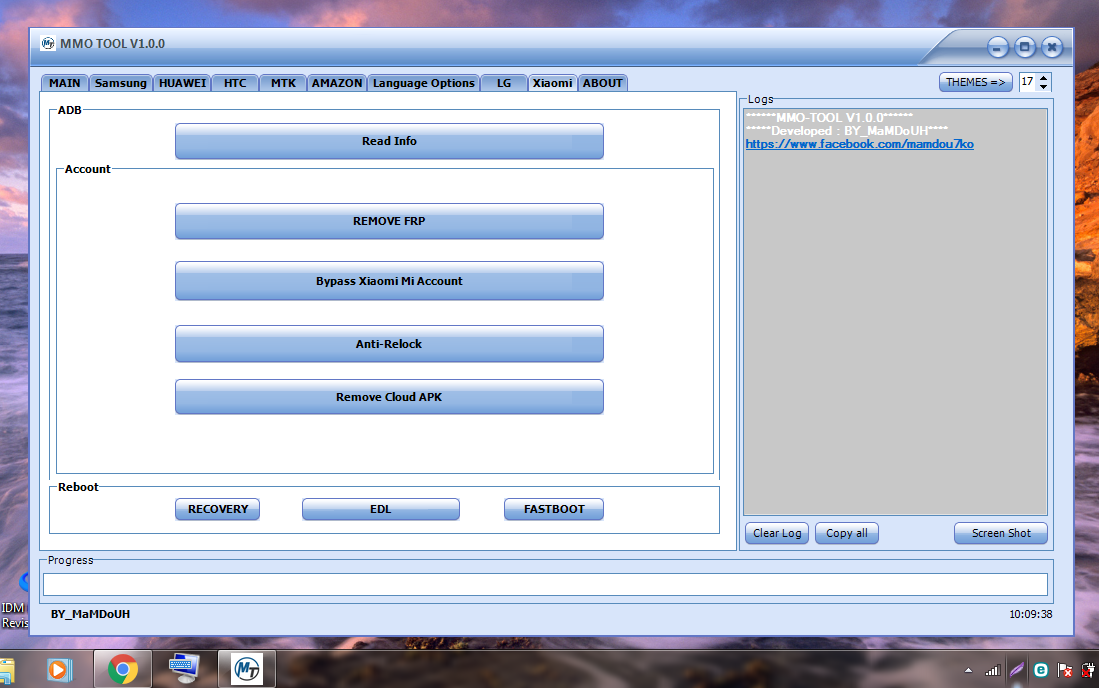The height and width of the screenshot is (688, 1099).
Task: Open Chrome from the taskbar
Action: click(x=123, y=670)
